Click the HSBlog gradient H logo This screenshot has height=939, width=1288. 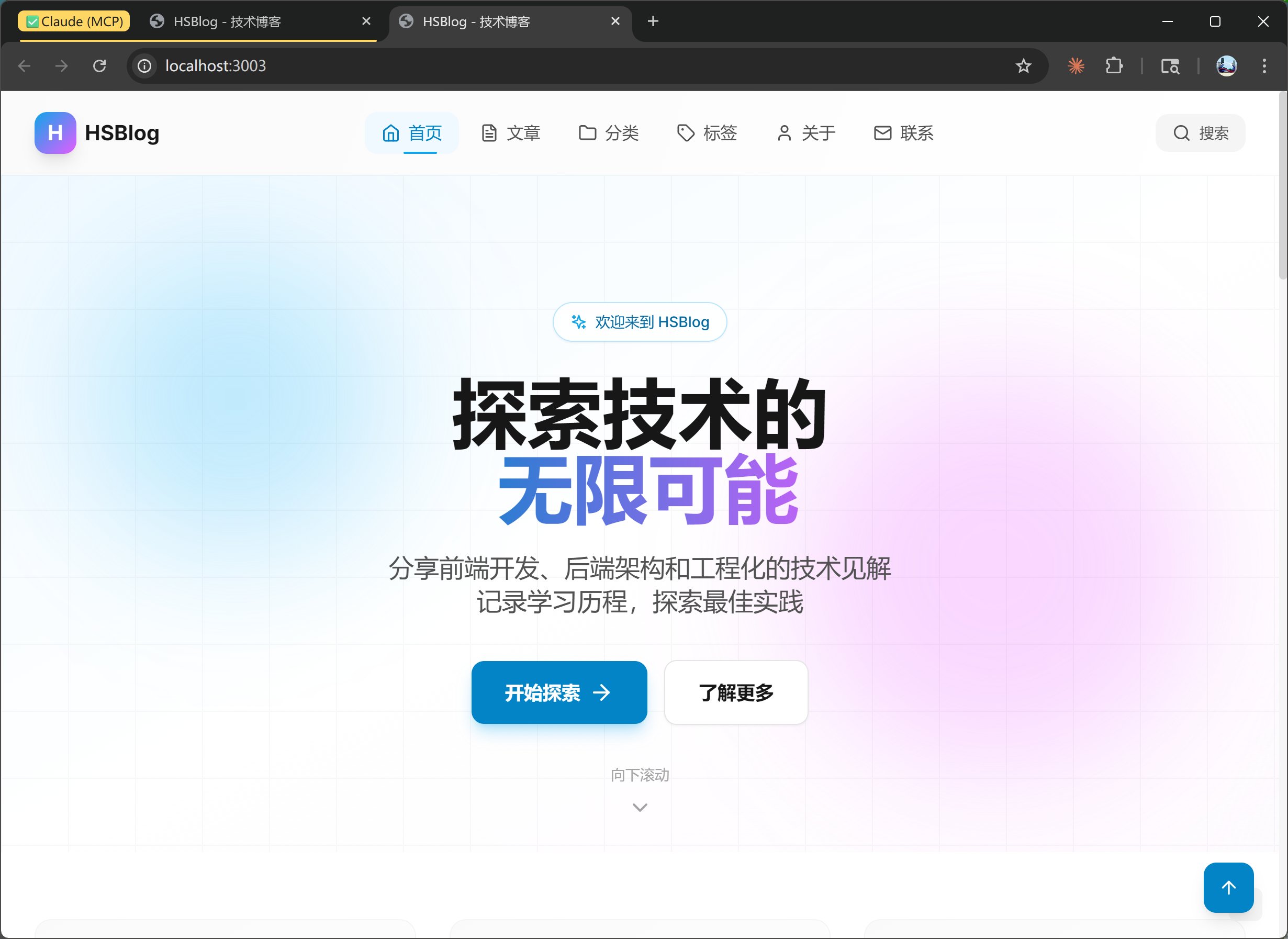(55, 133)
